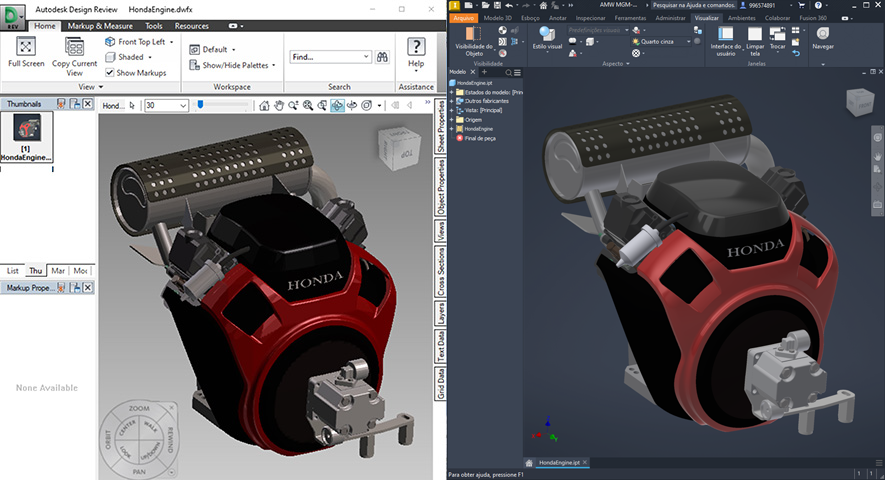This screenshot has height=480, width=885.
Task: Click the Full Screen icon in Design Review
Action: [26, 47]
